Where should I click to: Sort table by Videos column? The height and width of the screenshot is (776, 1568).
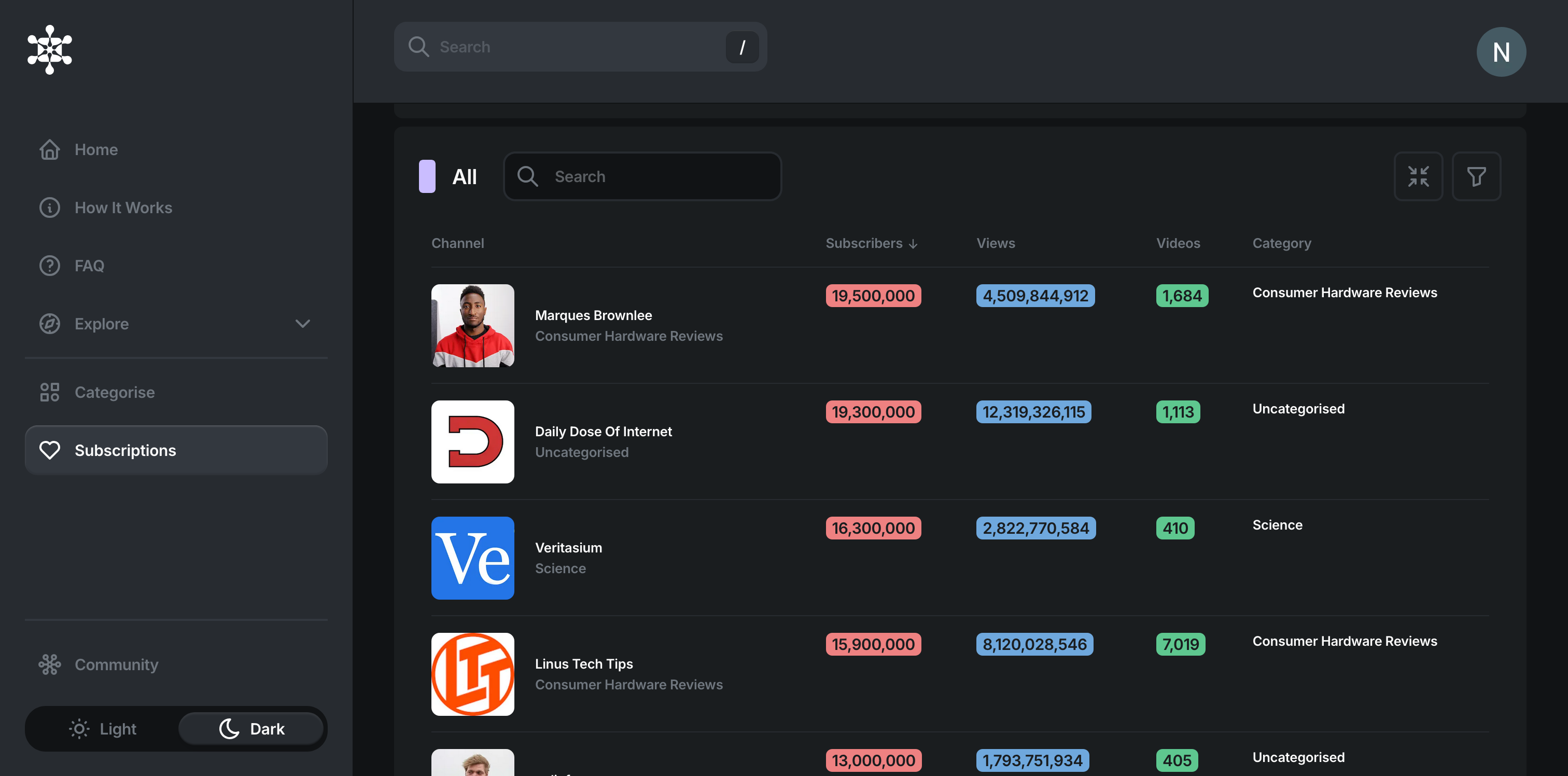[1177, 243]
